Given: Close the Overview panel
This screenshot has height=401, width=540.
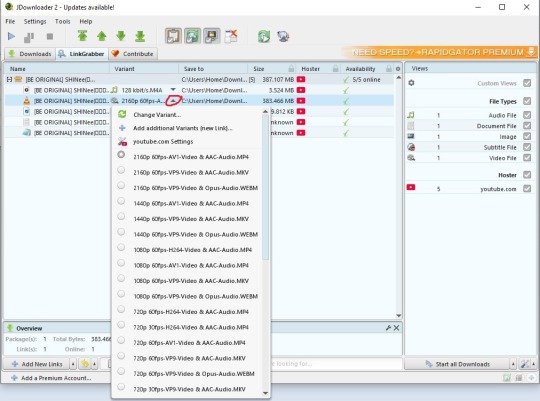Looking at the screenshot, I should point(396,328).
